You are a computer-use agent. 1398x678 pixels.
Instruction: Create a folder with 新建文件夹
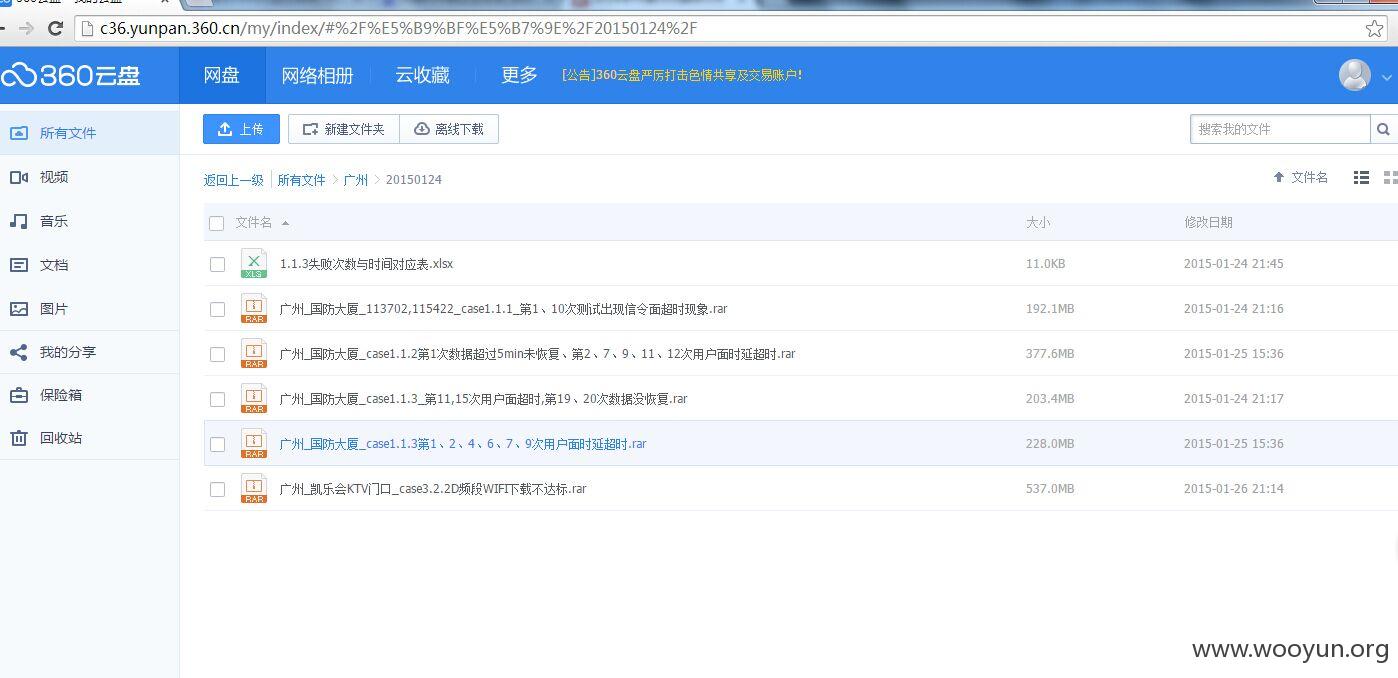click(344, 129)
